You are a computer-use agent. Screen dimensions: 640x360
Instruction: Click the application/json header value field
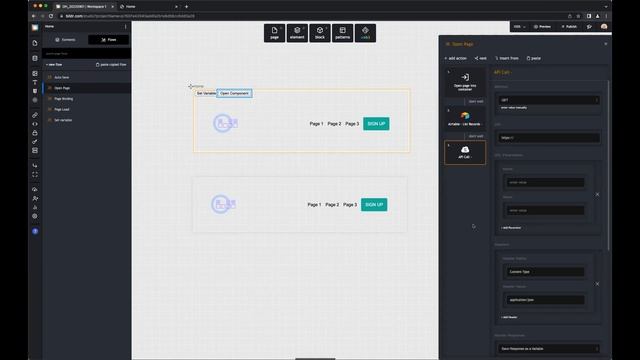click(545, 300)
